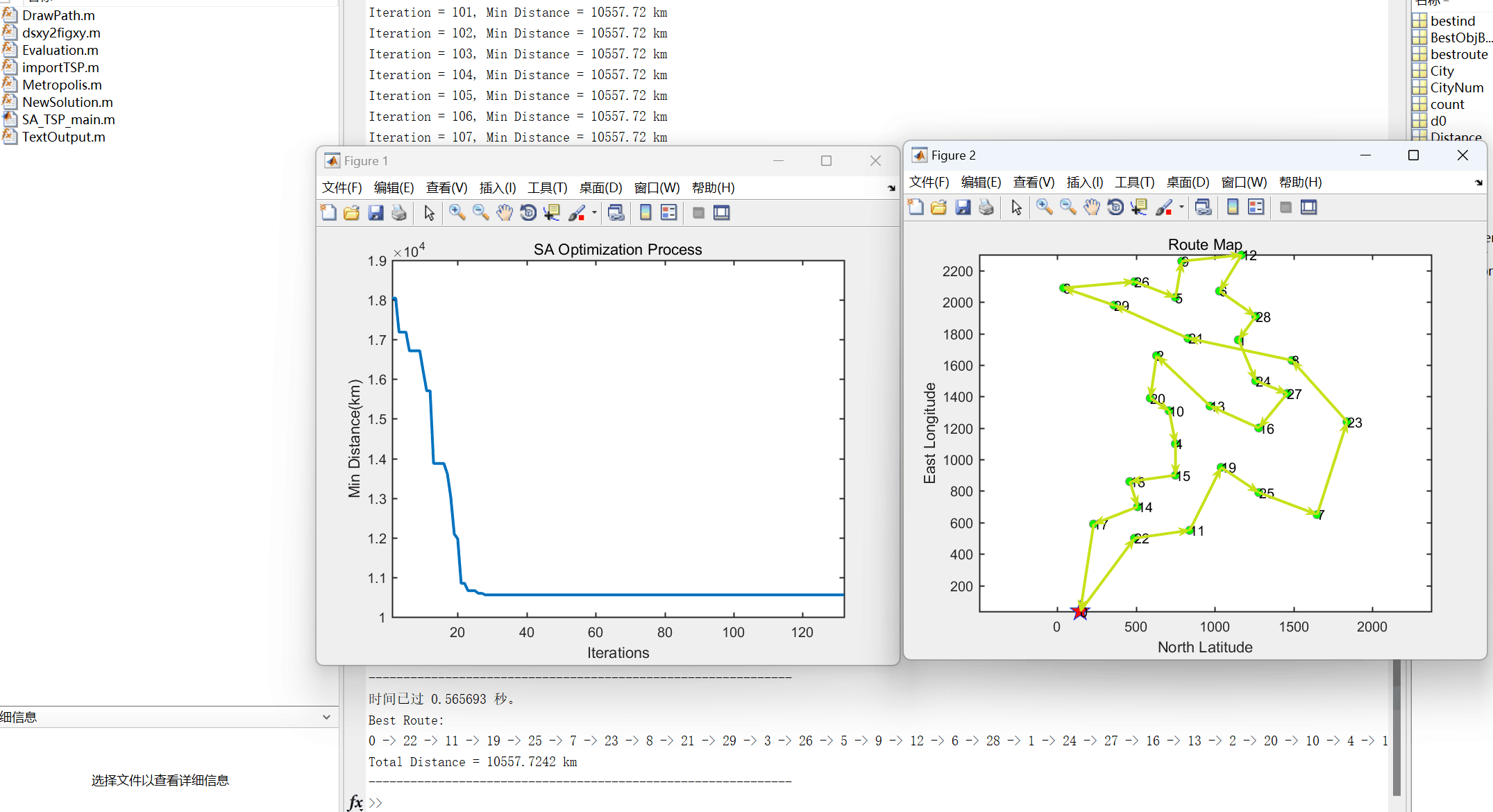Open 插入(I) menu in Figure 2

[x=1084, y=183]
